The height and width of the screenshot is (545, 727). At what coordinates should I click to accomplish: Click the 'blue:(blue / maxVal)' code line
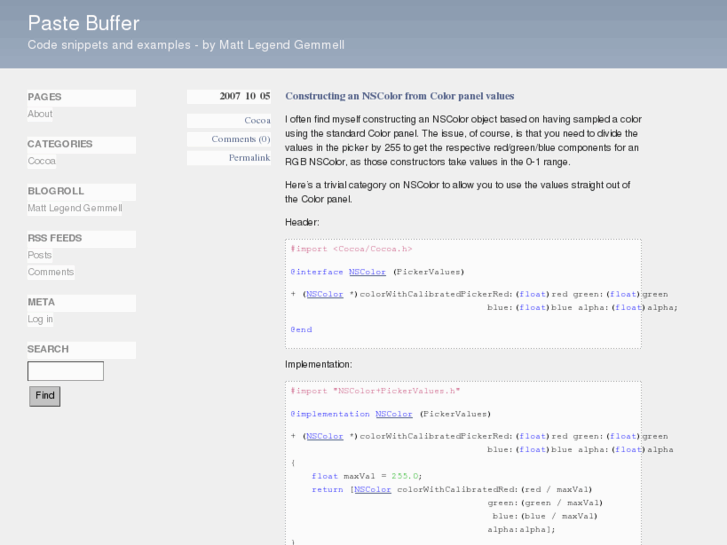[x=545, y=516]
